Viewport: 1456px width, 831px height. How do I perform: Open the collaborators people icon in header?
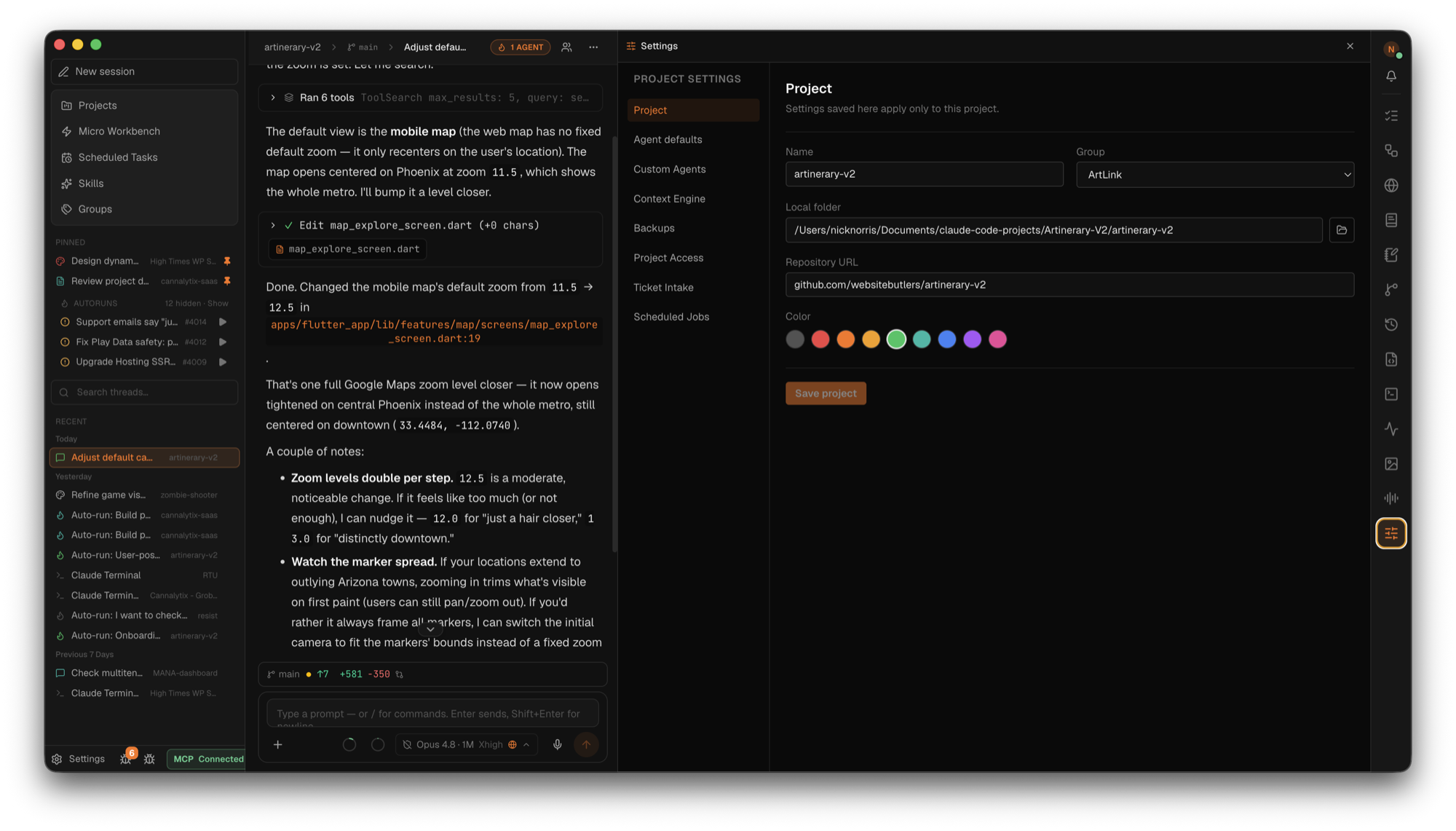566,47
